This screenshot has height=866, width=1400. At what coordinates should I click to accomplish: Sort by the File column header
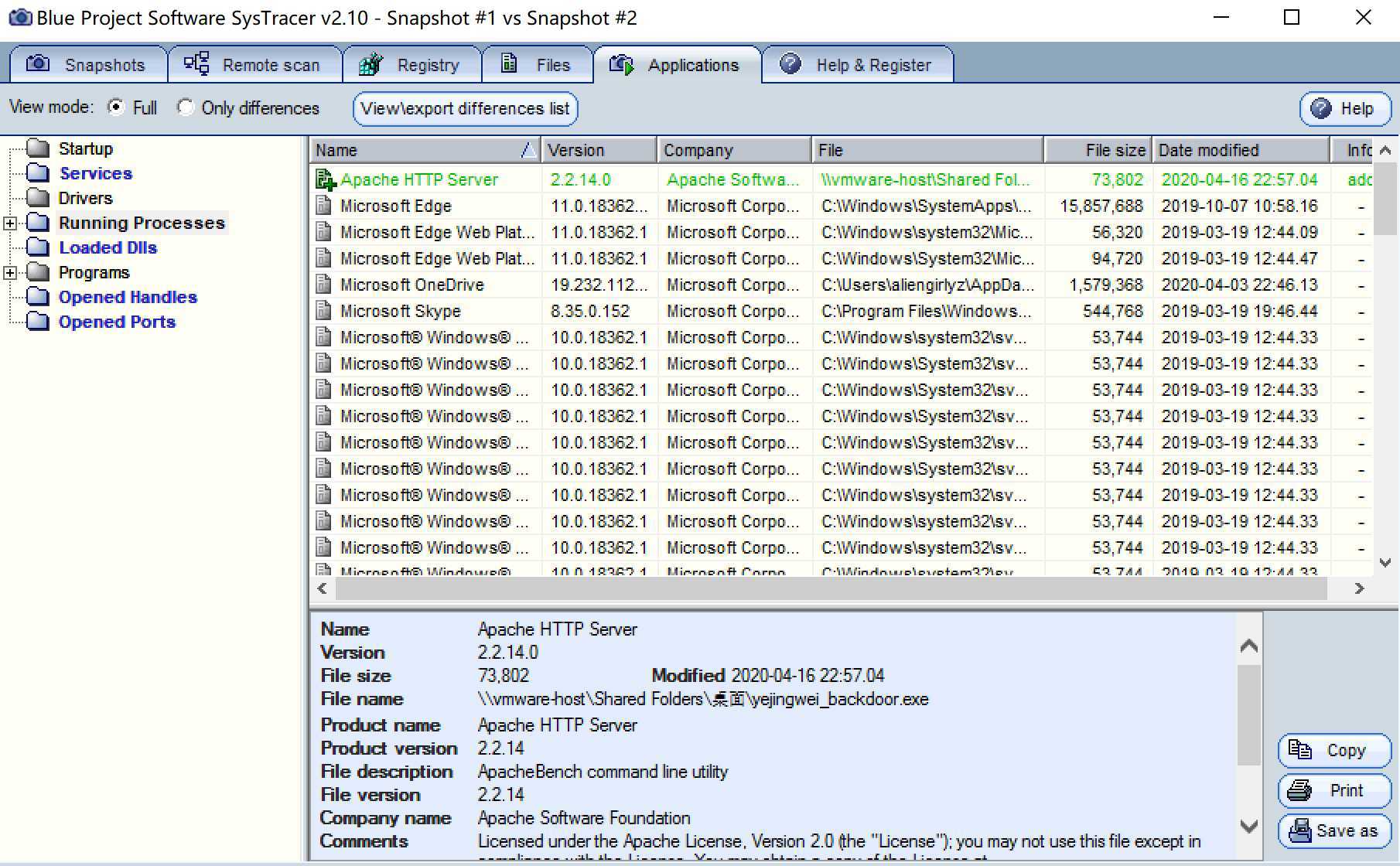927,150
